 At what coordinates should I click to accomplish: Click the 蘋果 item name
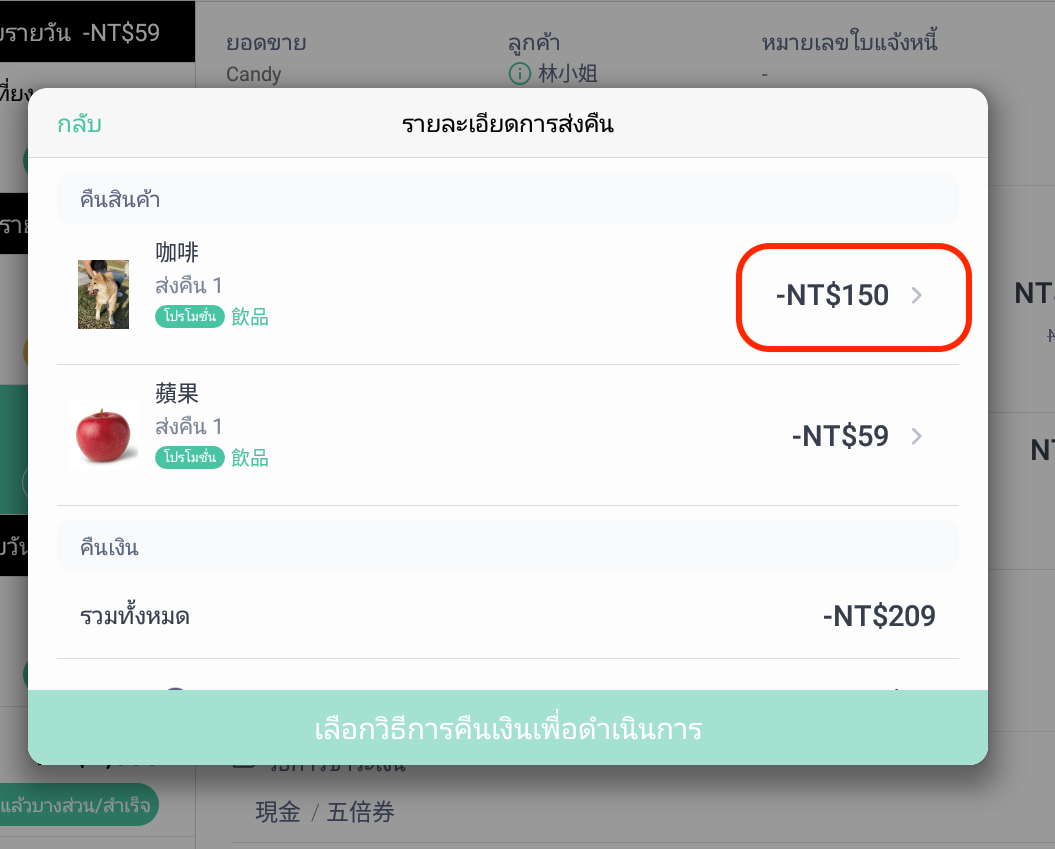pos(177,394)
